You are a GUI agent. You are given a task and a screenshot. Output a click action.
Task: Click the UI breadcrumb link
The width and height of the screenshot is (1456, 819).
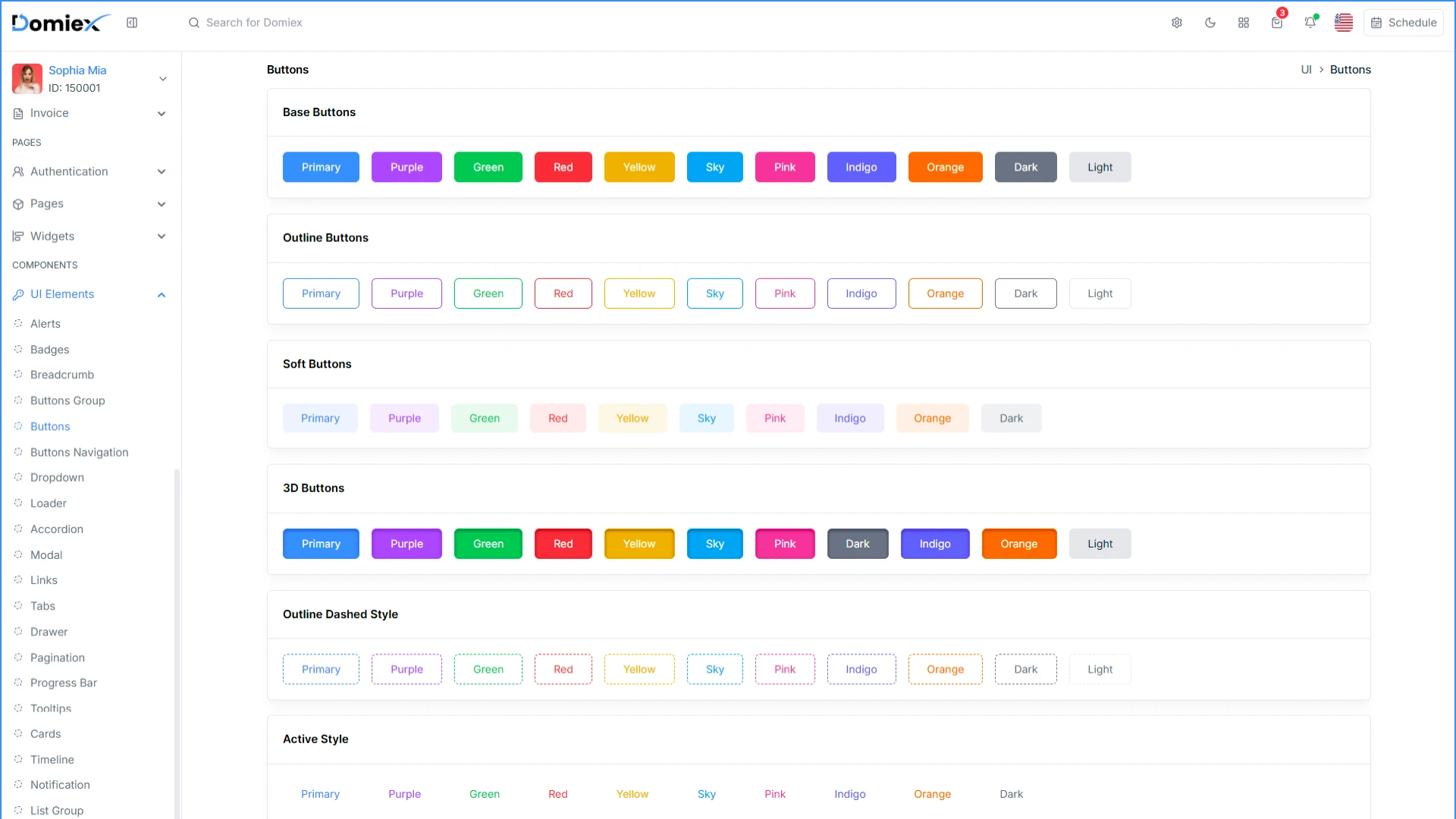click(x=1306, y=70)
